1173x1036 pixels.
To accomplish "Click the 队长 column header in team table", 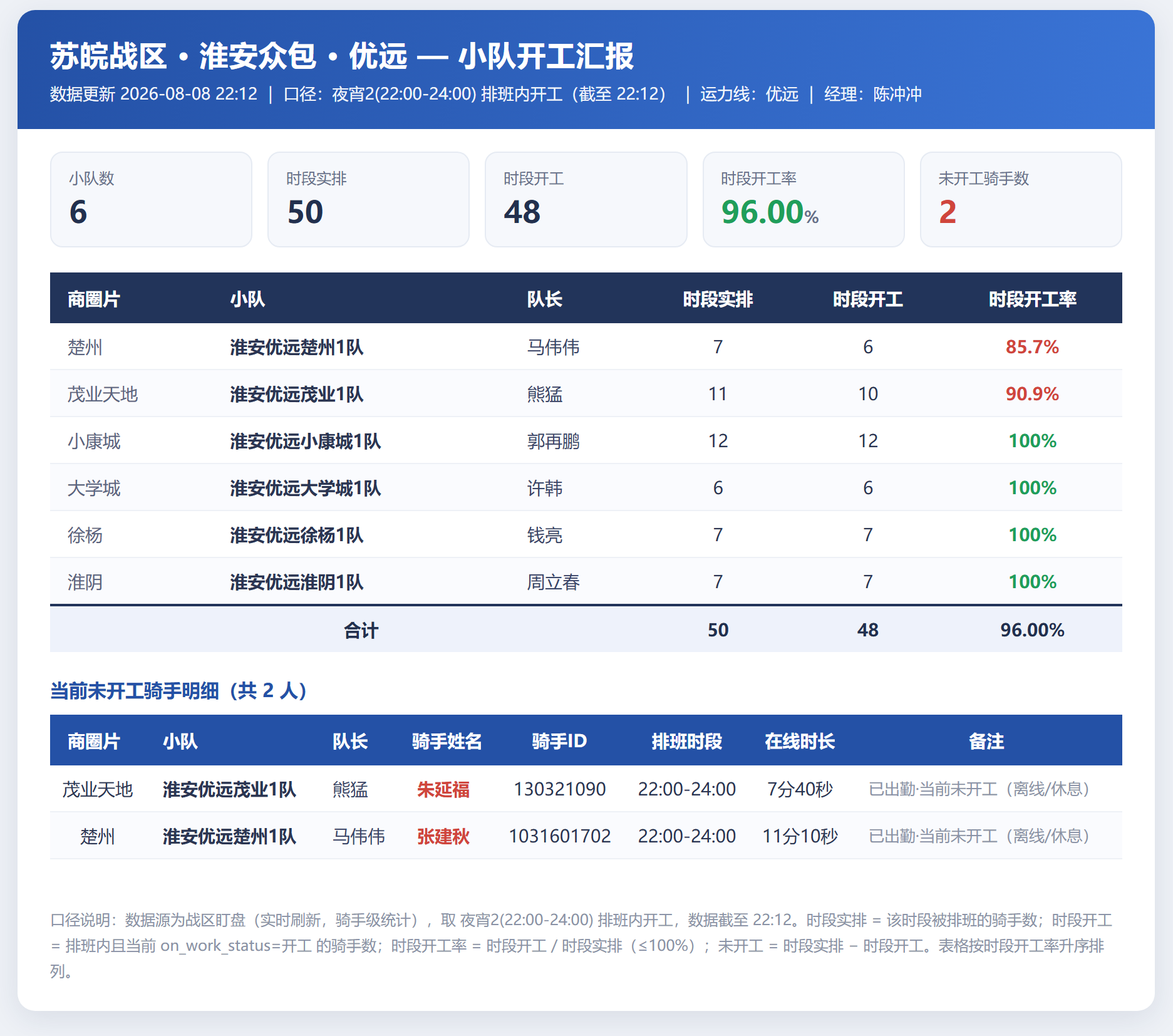I will [544, 299].
